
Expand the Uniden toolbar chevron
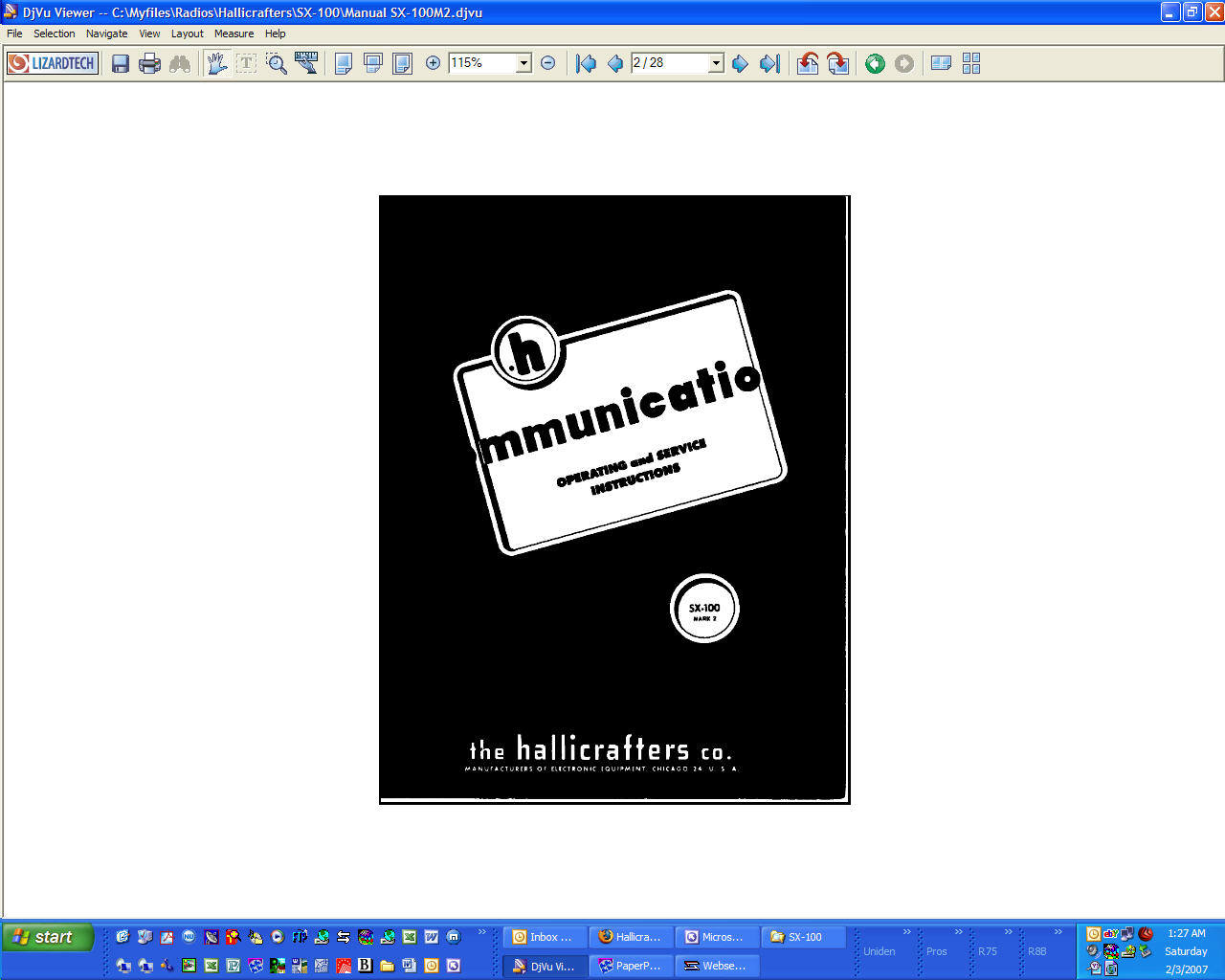pyautogui.click(x=907, y=932)
